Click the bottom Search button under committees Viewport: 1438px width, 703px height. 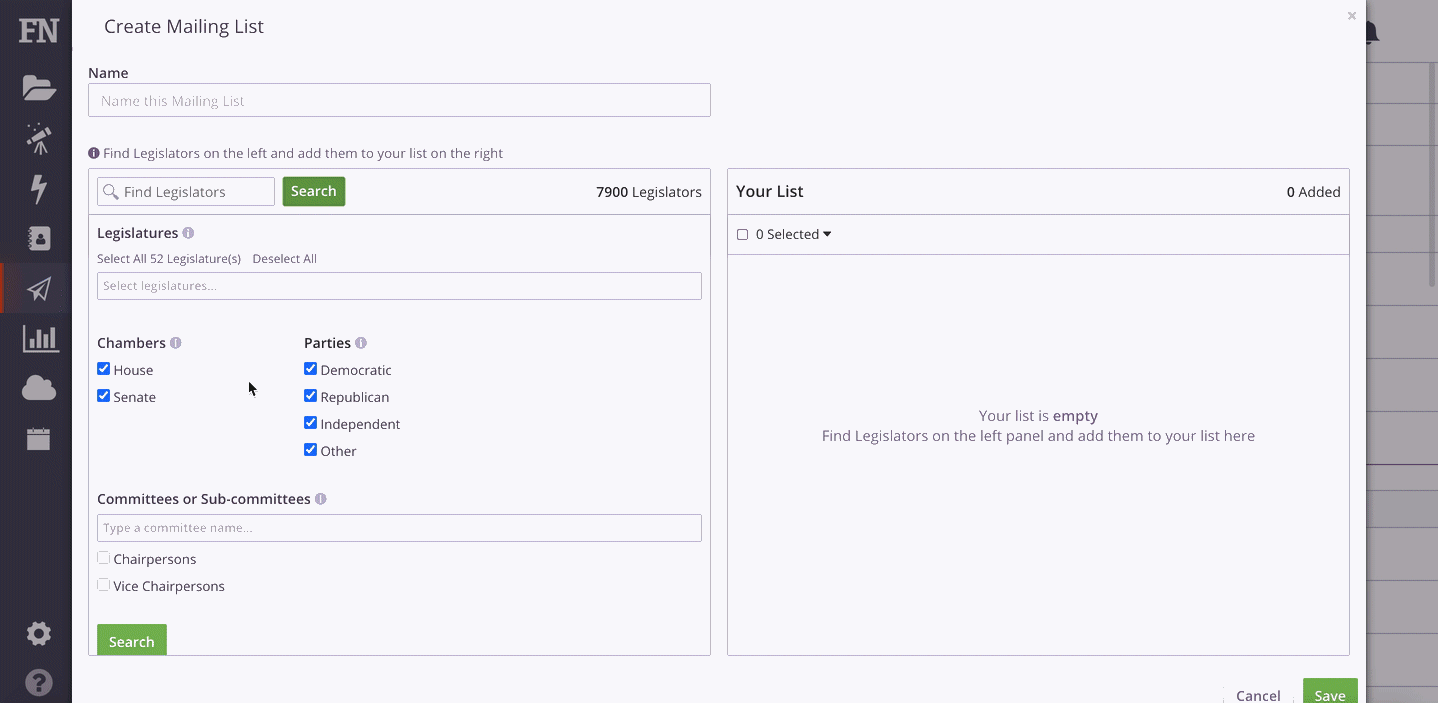tap(132, 640)
